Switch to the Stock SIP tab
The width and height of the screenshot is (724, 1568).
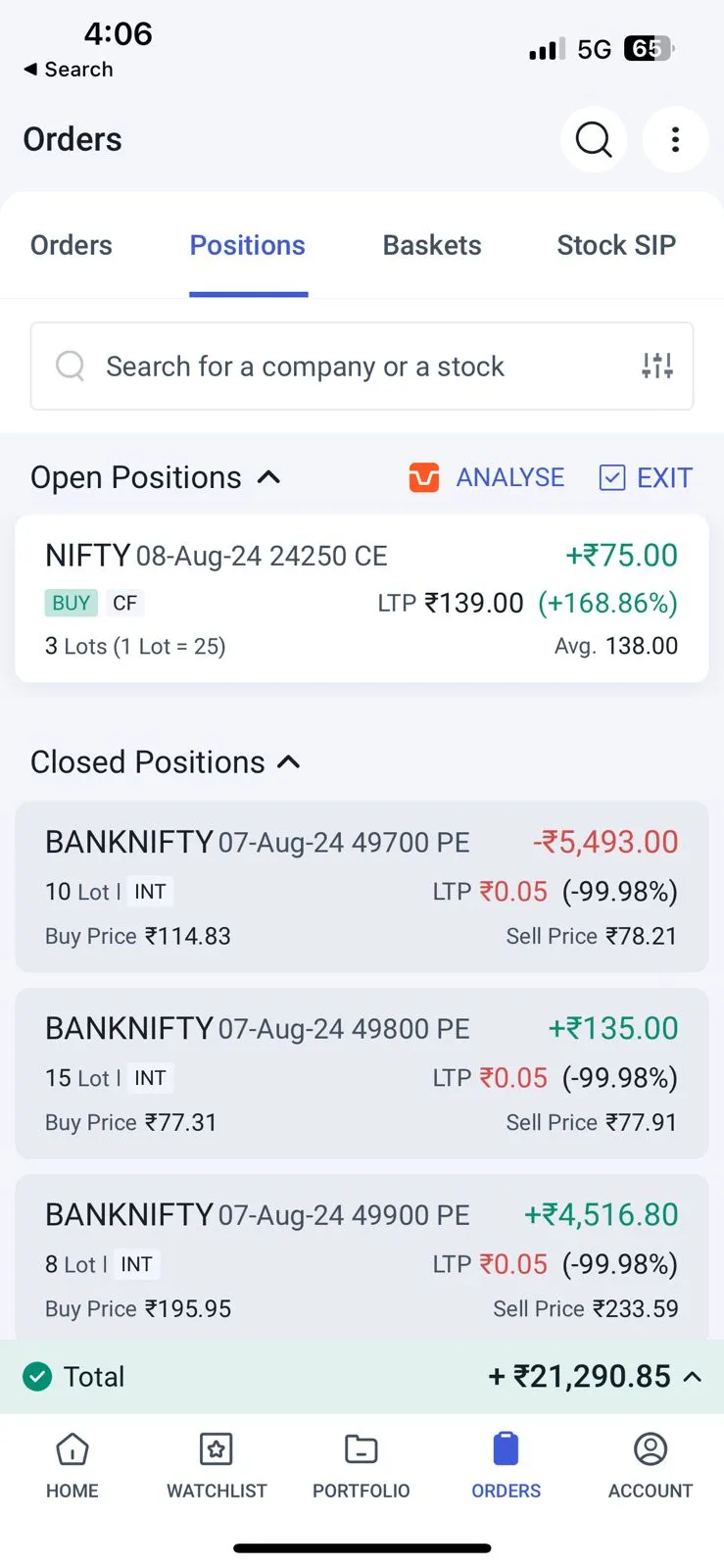click(x=616, y=245)
